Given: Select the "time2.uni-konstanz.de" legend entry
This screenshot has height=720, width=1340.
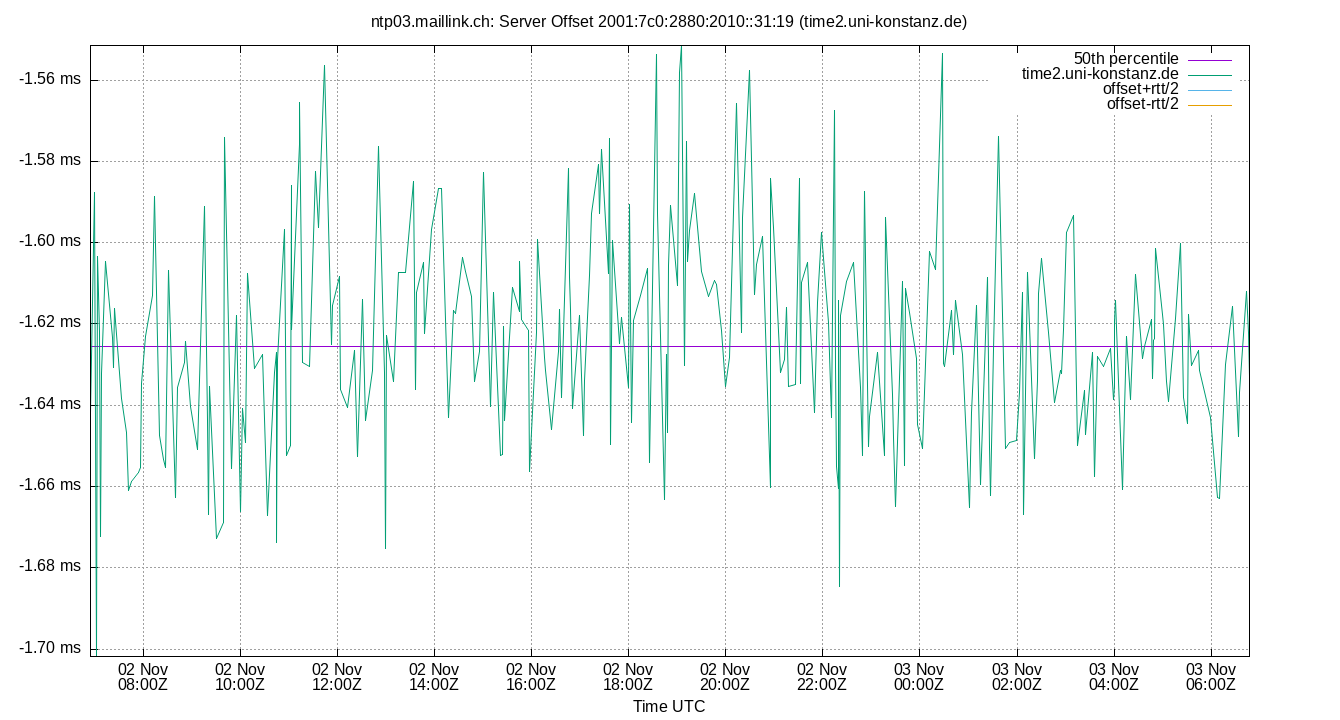Looking at the screenshot, I should click(1100, 72).
